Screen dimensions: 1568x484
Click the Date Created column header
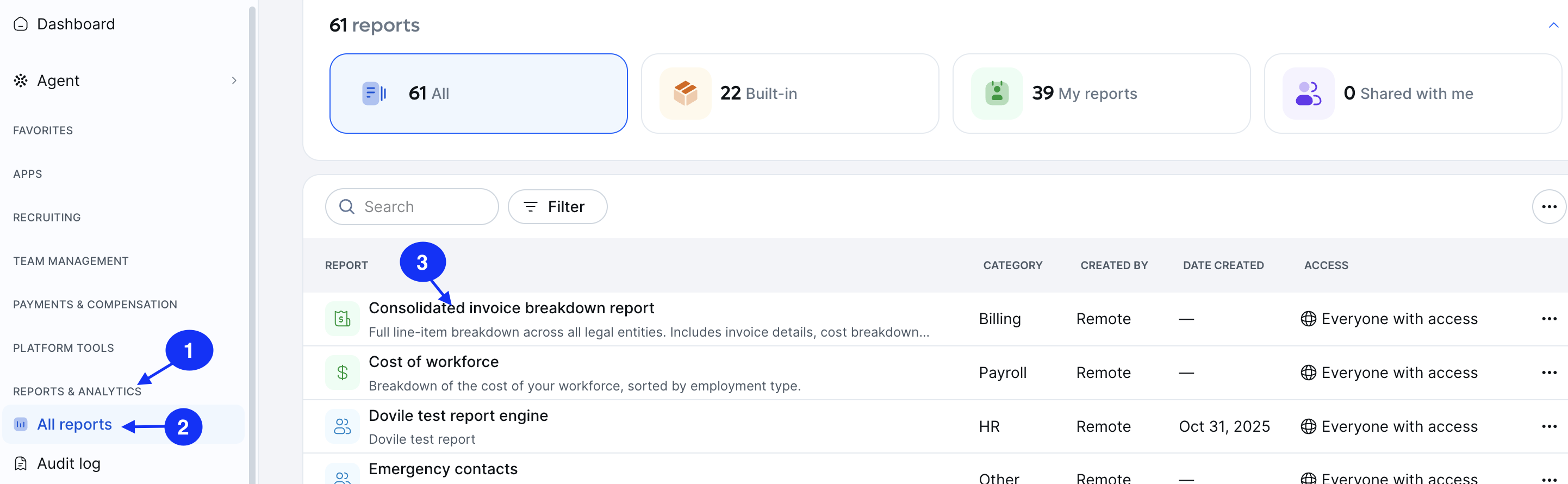tap(1223, 265)
